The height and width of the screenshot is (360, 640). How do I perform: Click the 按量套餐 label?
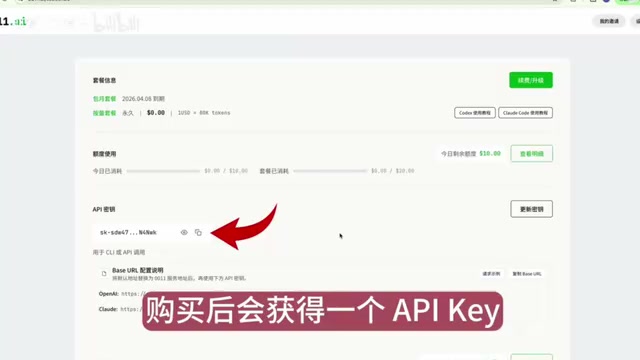pos(104,113)
